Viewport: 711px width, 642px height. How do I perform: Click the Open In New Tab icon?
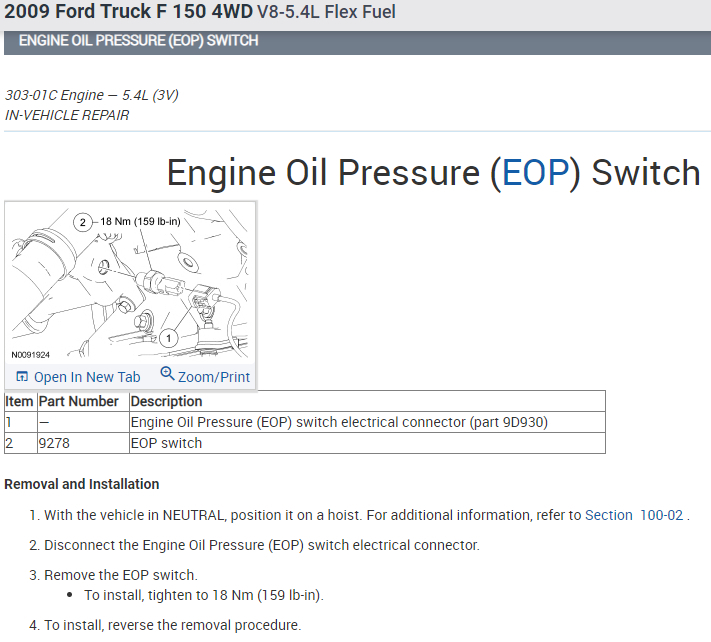[22, 376]
